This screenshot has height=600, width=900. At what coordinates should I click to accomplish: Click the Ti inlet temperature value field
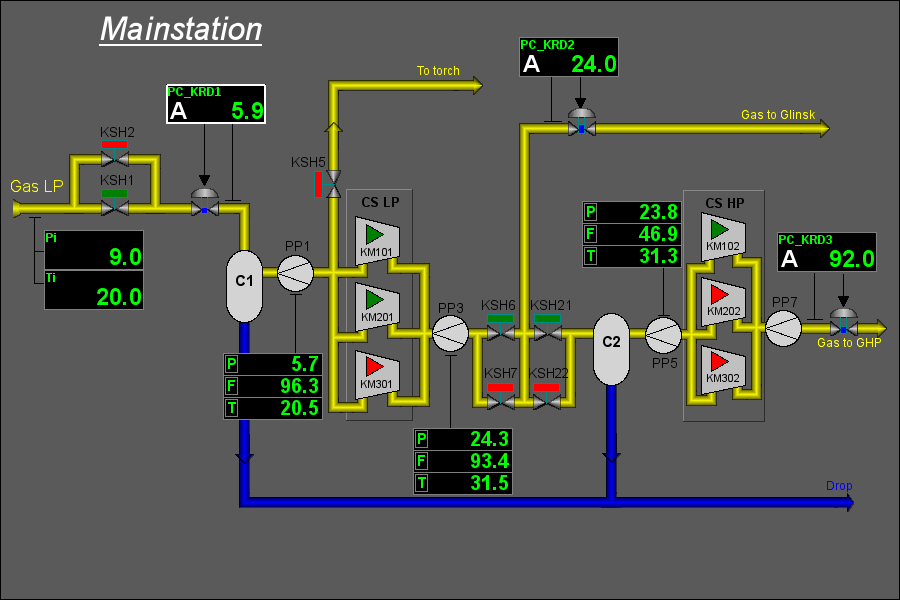pos(93,290)
